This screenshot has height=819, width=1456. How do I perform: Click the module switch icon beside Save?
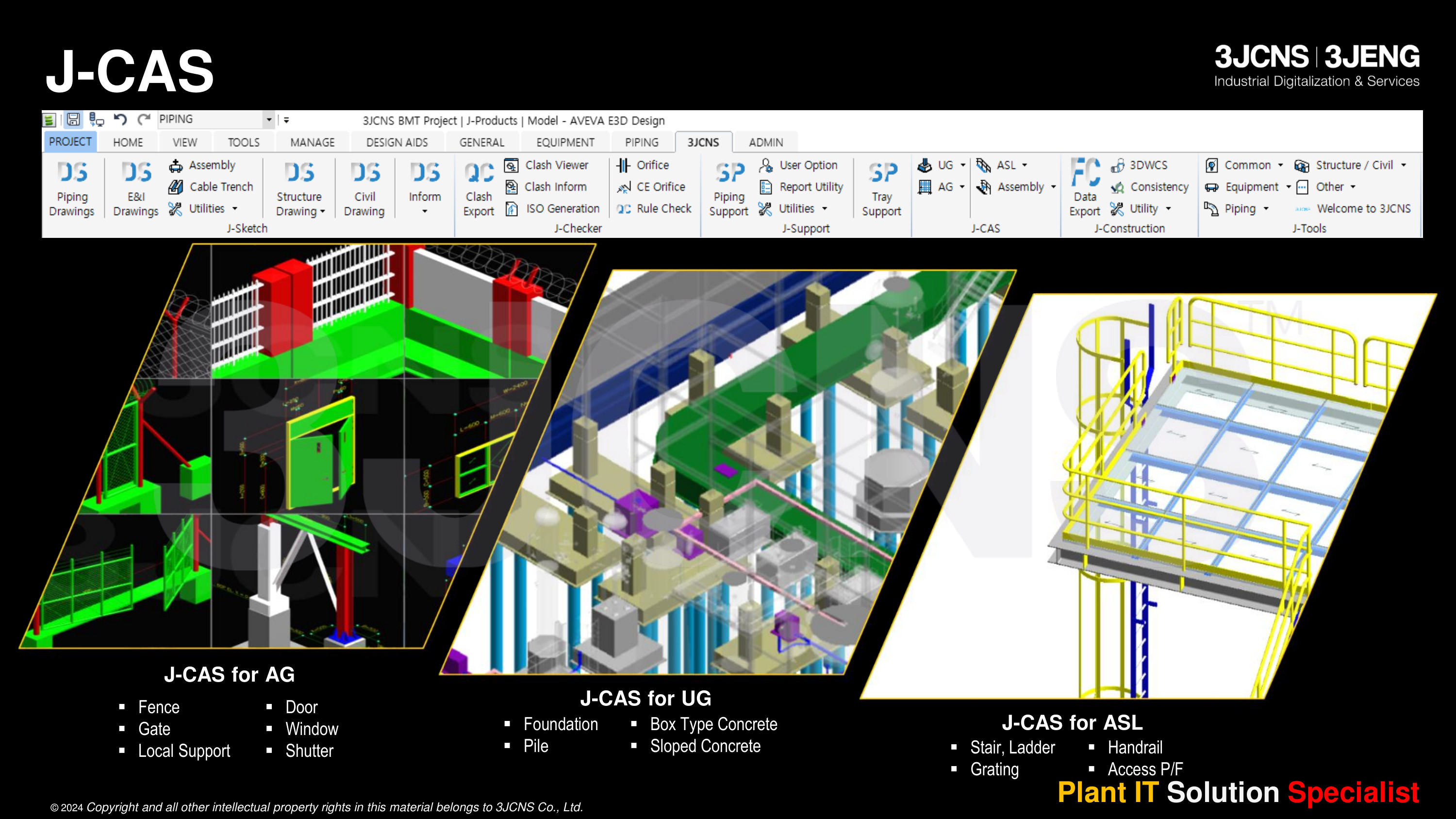point(97,119)
